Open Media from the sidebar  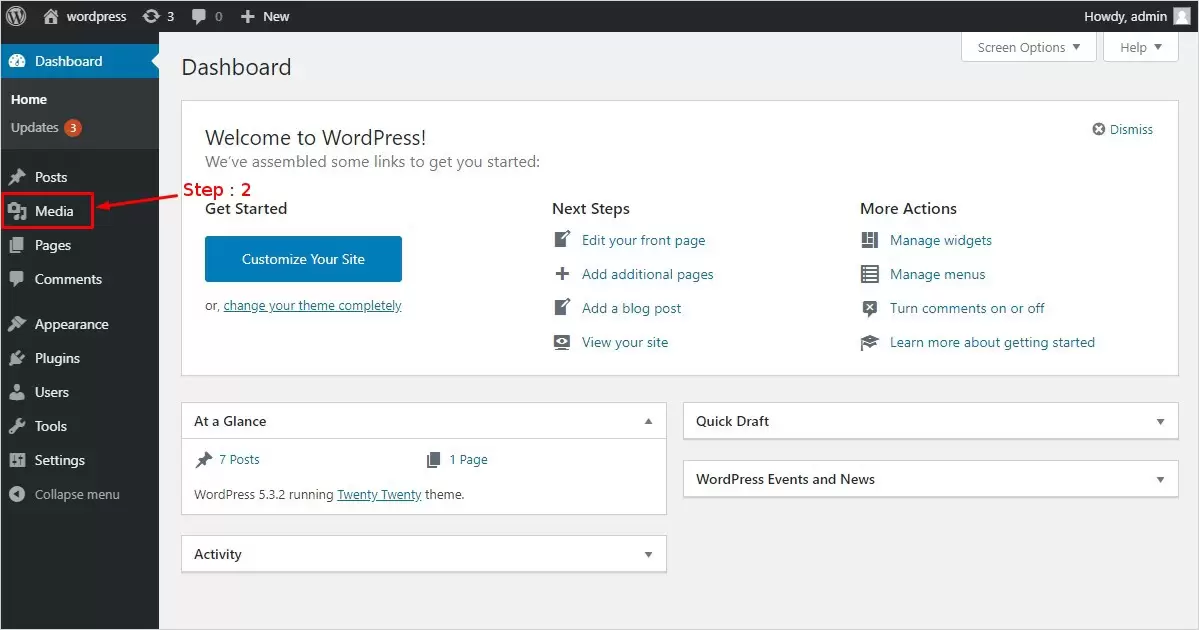[54, 211]
